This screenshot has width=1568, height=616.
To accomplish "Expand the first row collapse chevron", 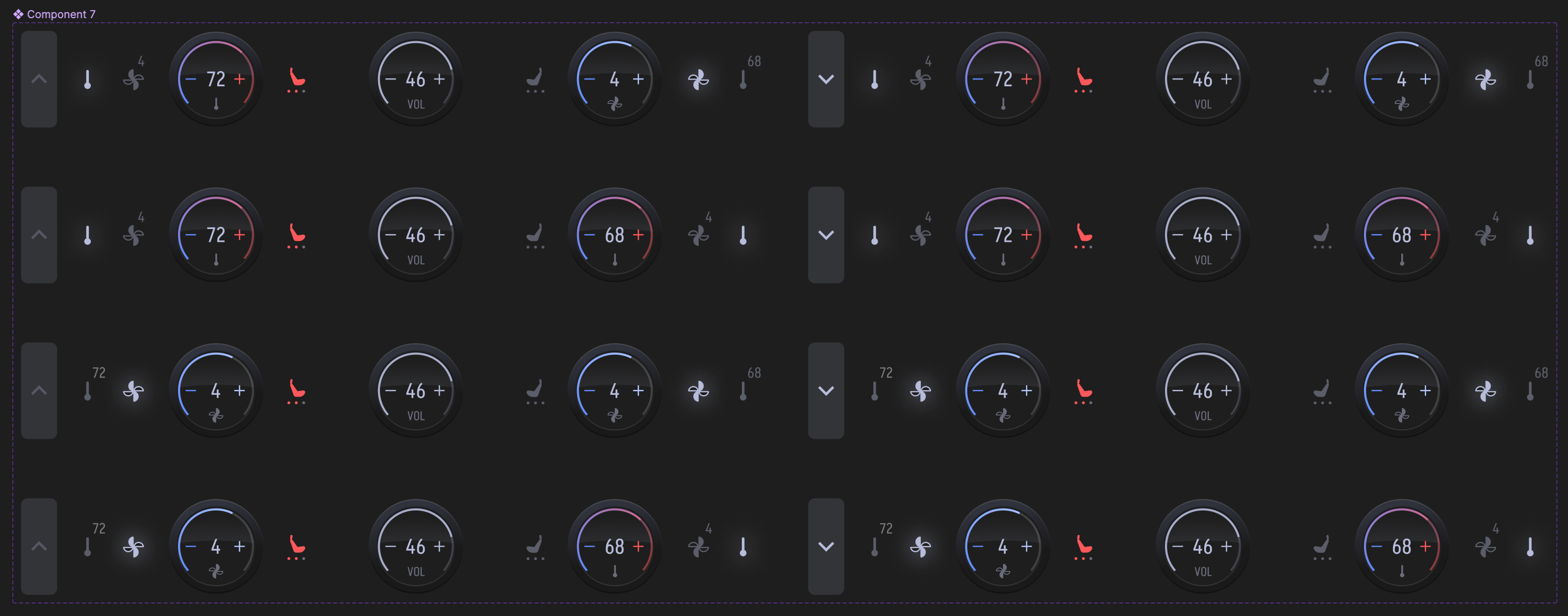I will 40,80.
